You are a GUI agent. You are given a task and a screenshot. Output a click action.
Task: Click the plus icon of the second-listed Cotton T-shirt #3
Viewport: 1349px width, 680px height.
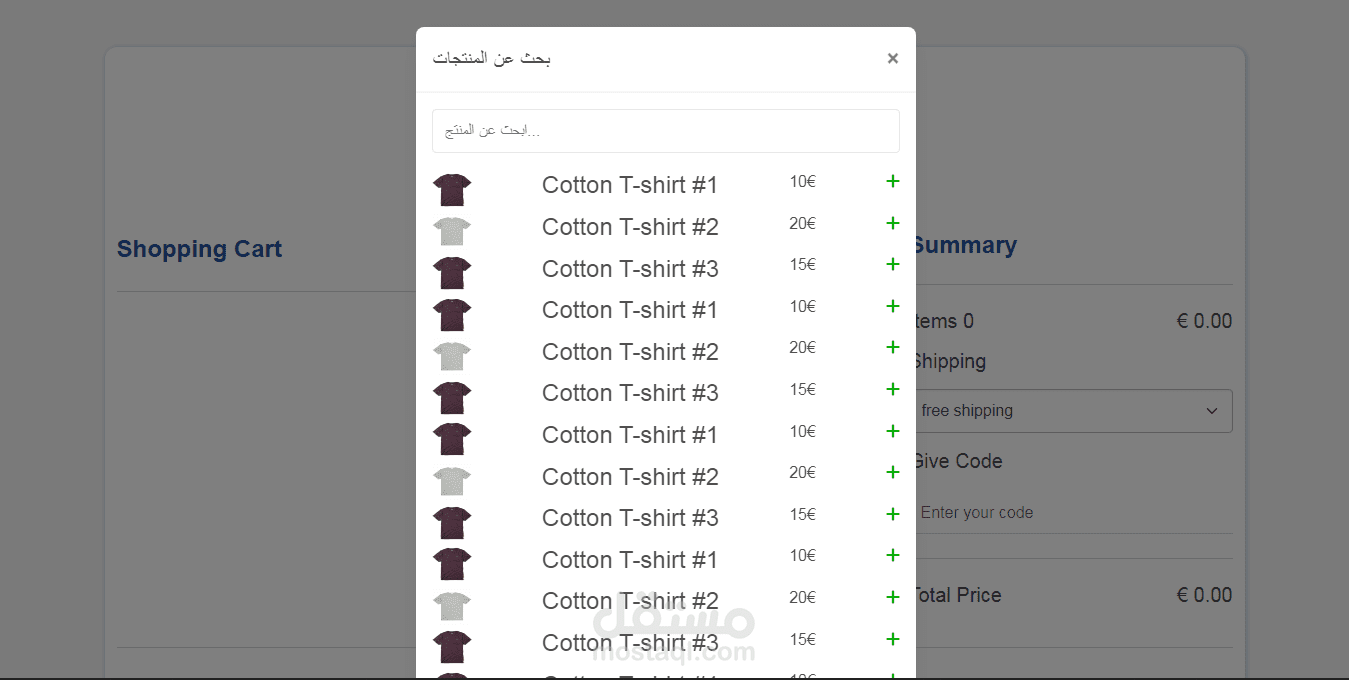[893, 389]
